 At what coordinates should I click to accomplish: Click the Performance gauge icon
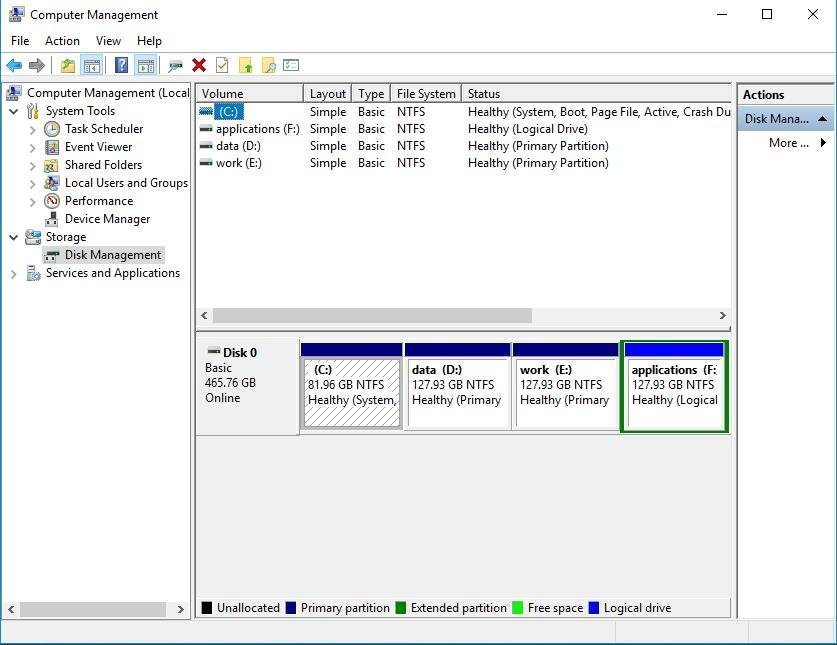(x=52, y=201)
